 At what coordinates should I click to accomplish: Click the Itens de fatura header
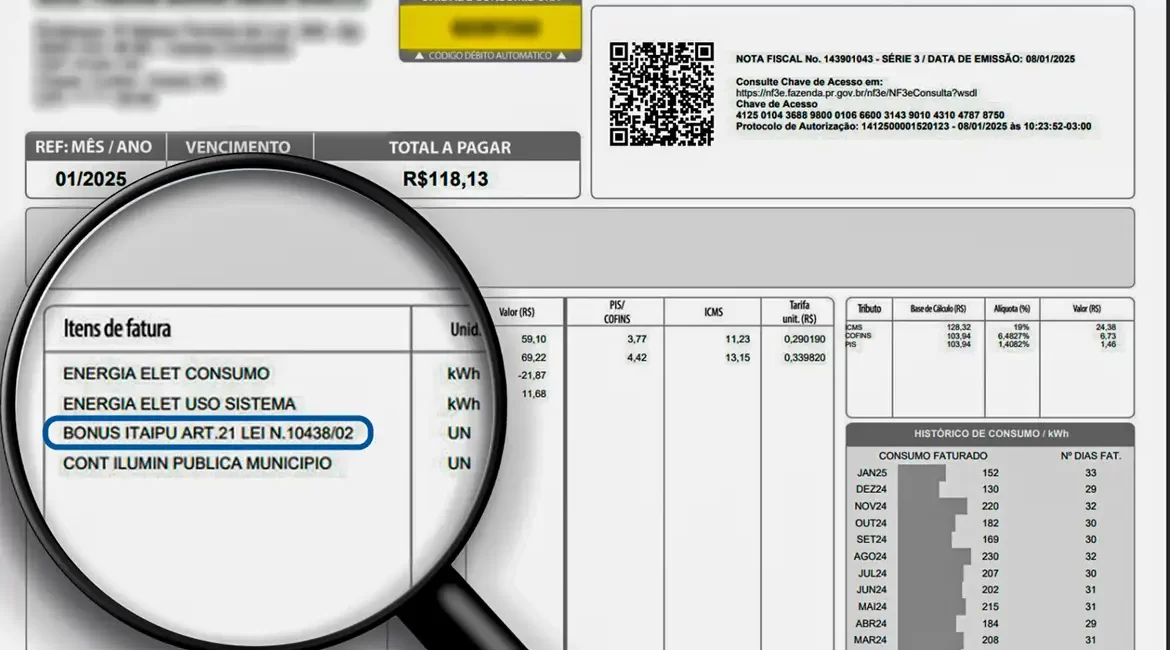pos(117,328)
